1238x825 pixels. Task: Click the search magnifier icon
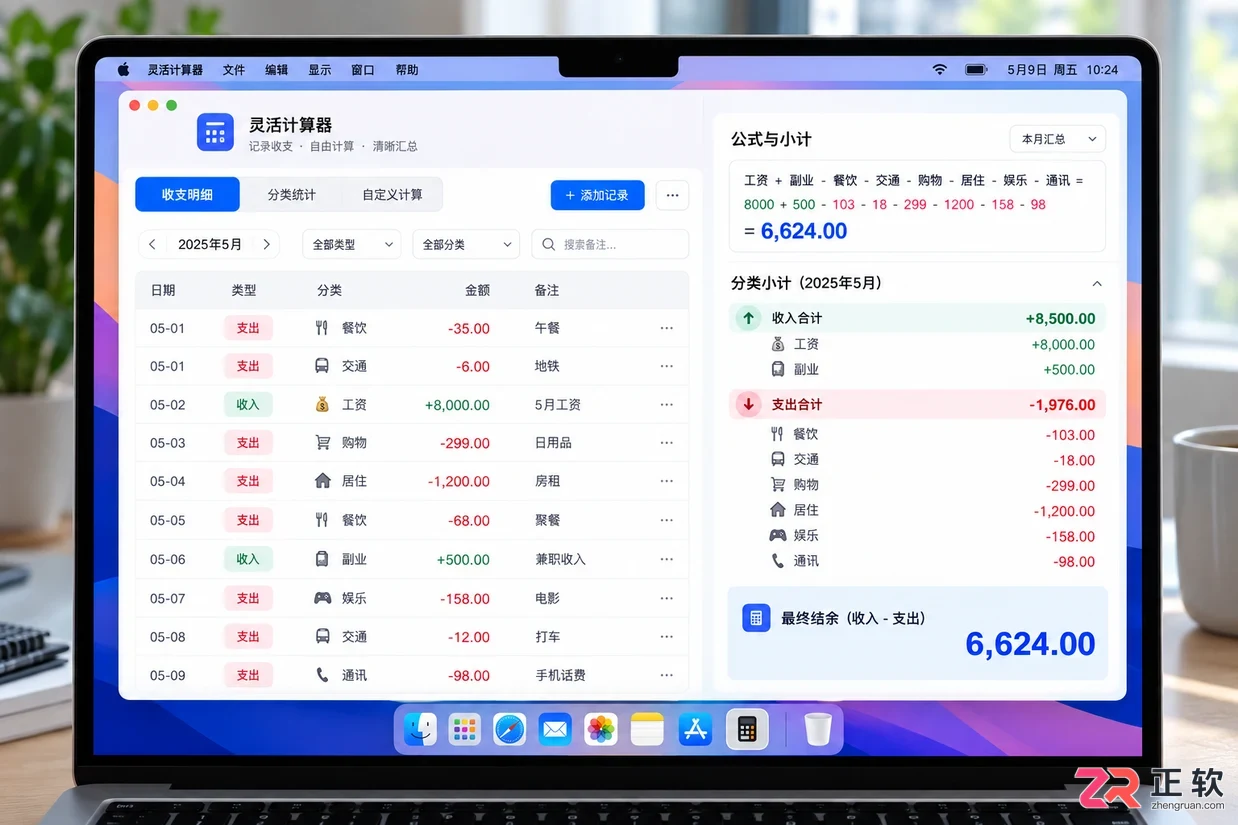(549, 244)
